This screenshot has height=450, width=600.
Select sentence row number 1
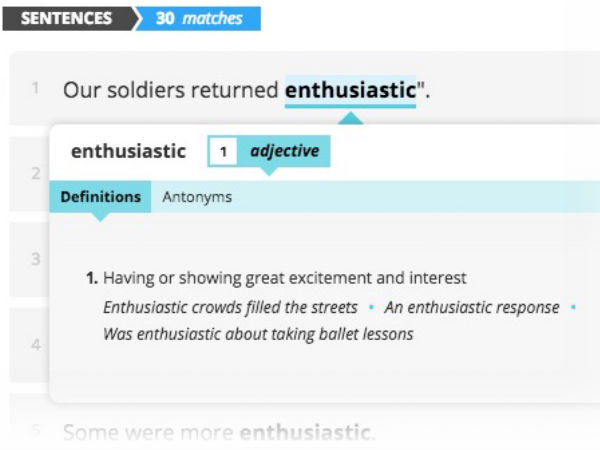(x=35, y=89)
